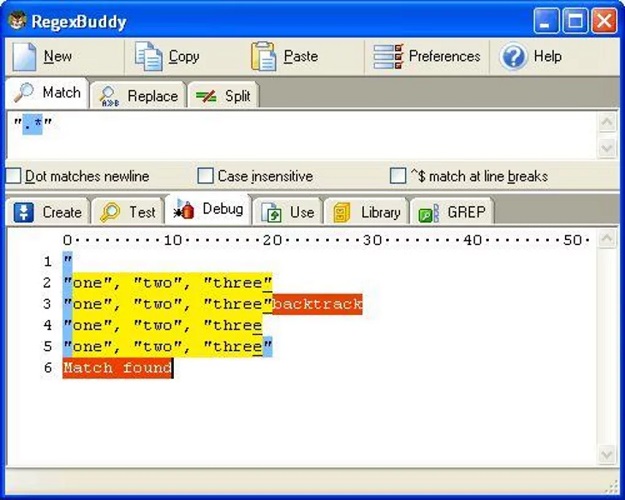Click the Paste clipboard icon

263,57
